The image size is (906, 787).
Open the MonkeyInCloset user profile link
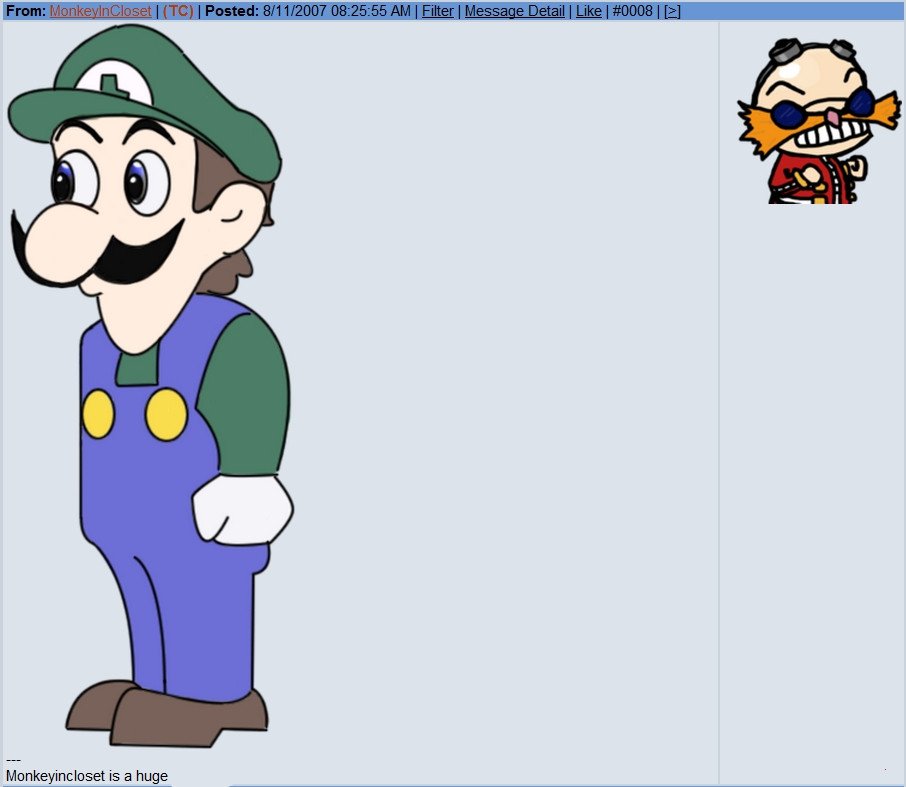(101, 11)
